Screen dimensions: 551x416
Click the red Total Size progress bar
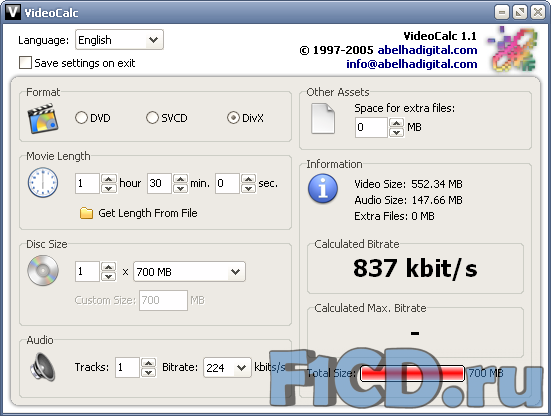tap(413, 373)
